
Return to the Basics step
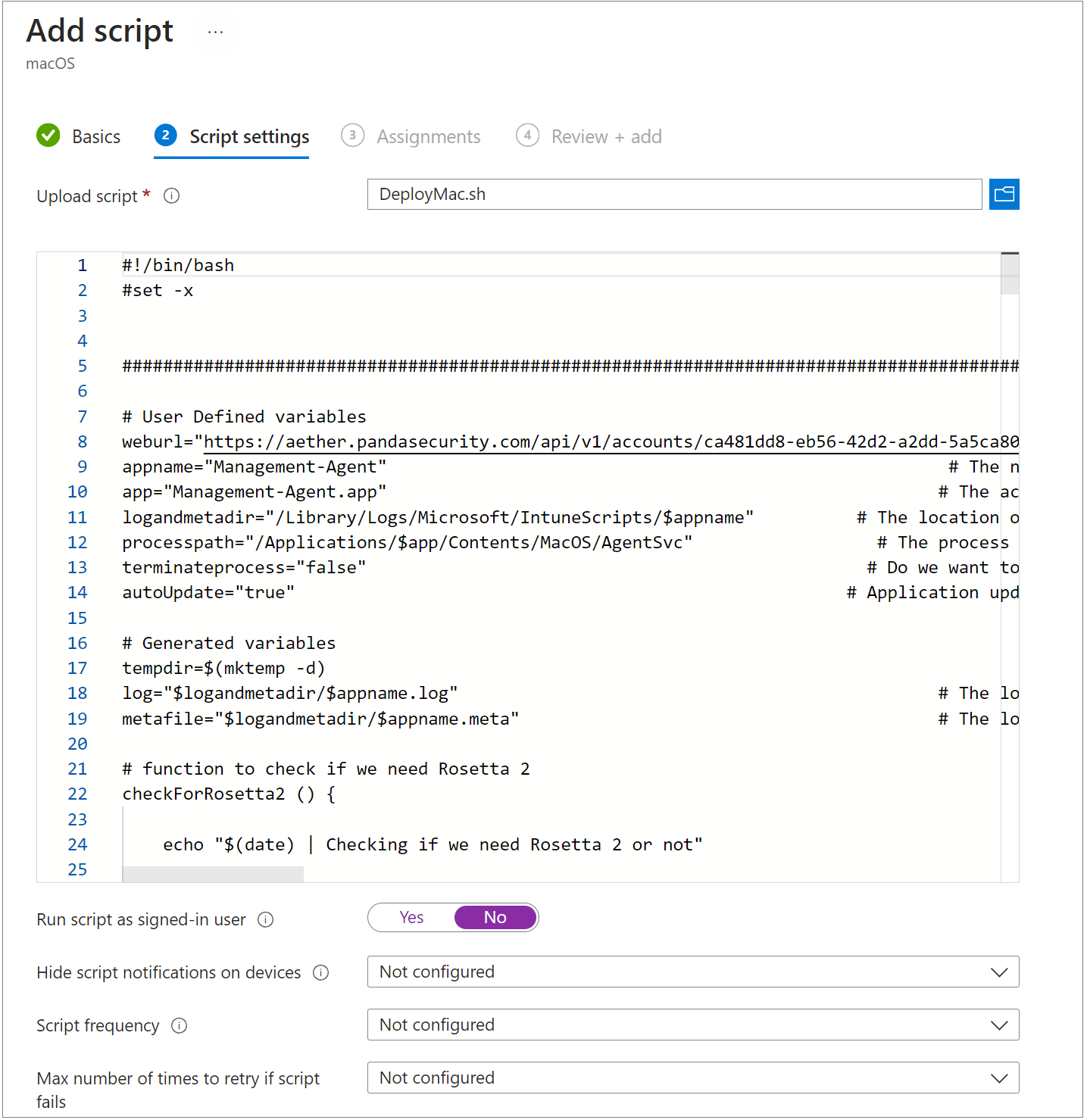96,136
